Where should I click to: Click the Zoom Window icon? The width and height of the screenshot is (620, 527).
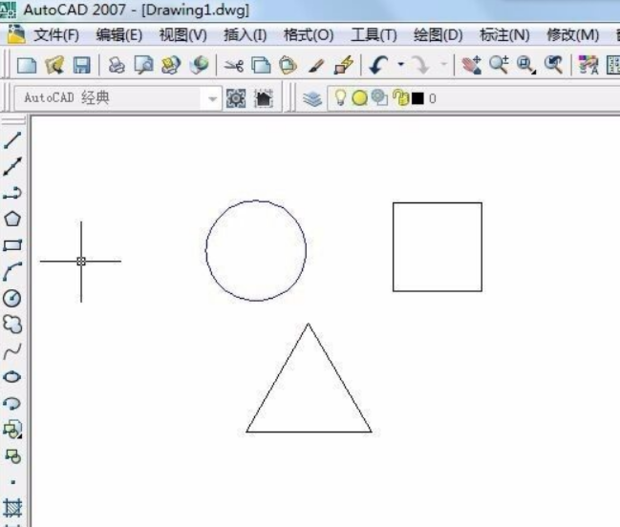pyautogui.click(x=526, y=65)
